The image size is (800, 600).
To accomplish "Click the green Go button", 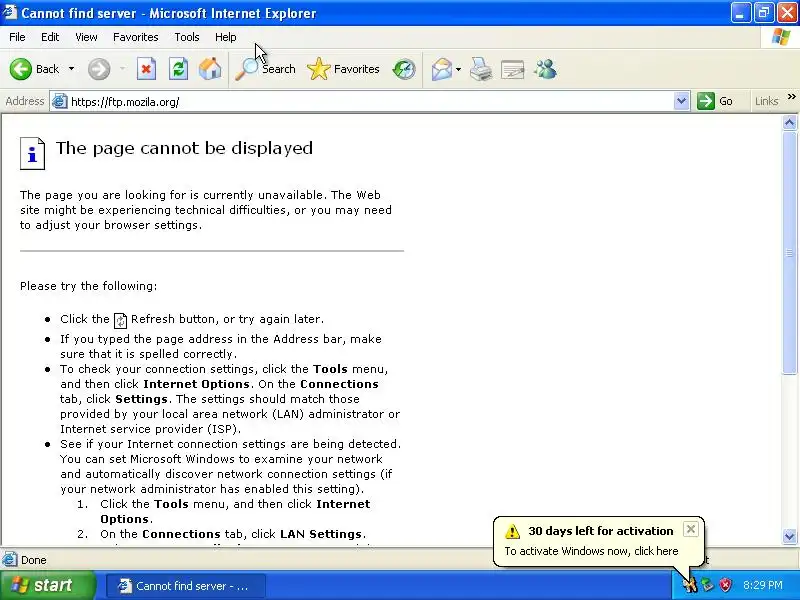I will (x=716, y=101).
